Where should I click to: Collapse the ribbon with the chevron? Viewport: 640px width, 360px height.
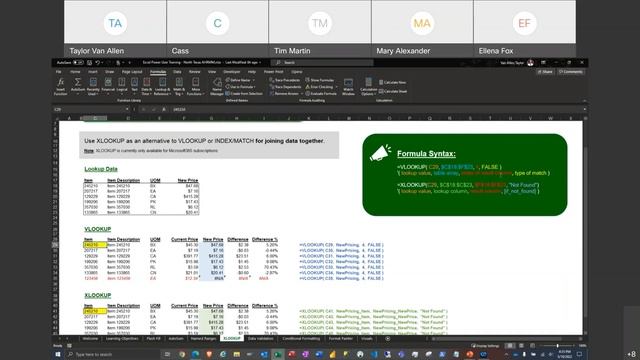pos(584,100)
